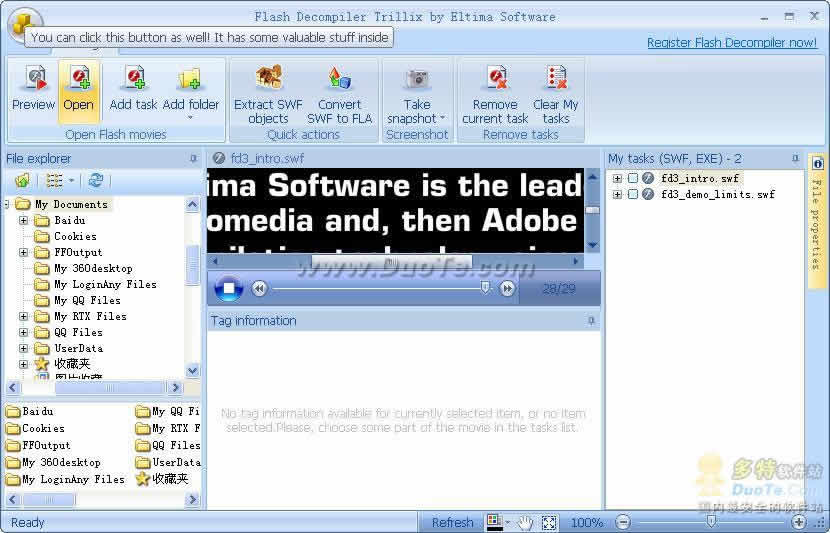Select fd3_demo_limits.swf in My tasks list
830x533 pixels.
pos(718,194)
